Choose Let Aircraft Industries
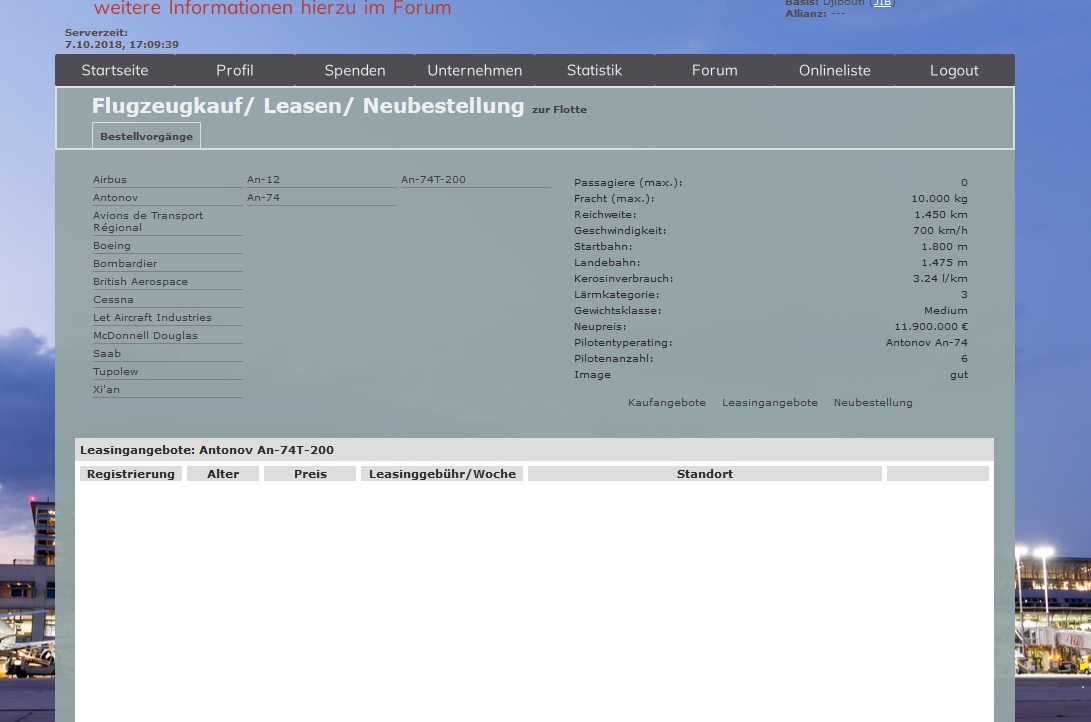The image size is (1091, 722). click(168, 318)
